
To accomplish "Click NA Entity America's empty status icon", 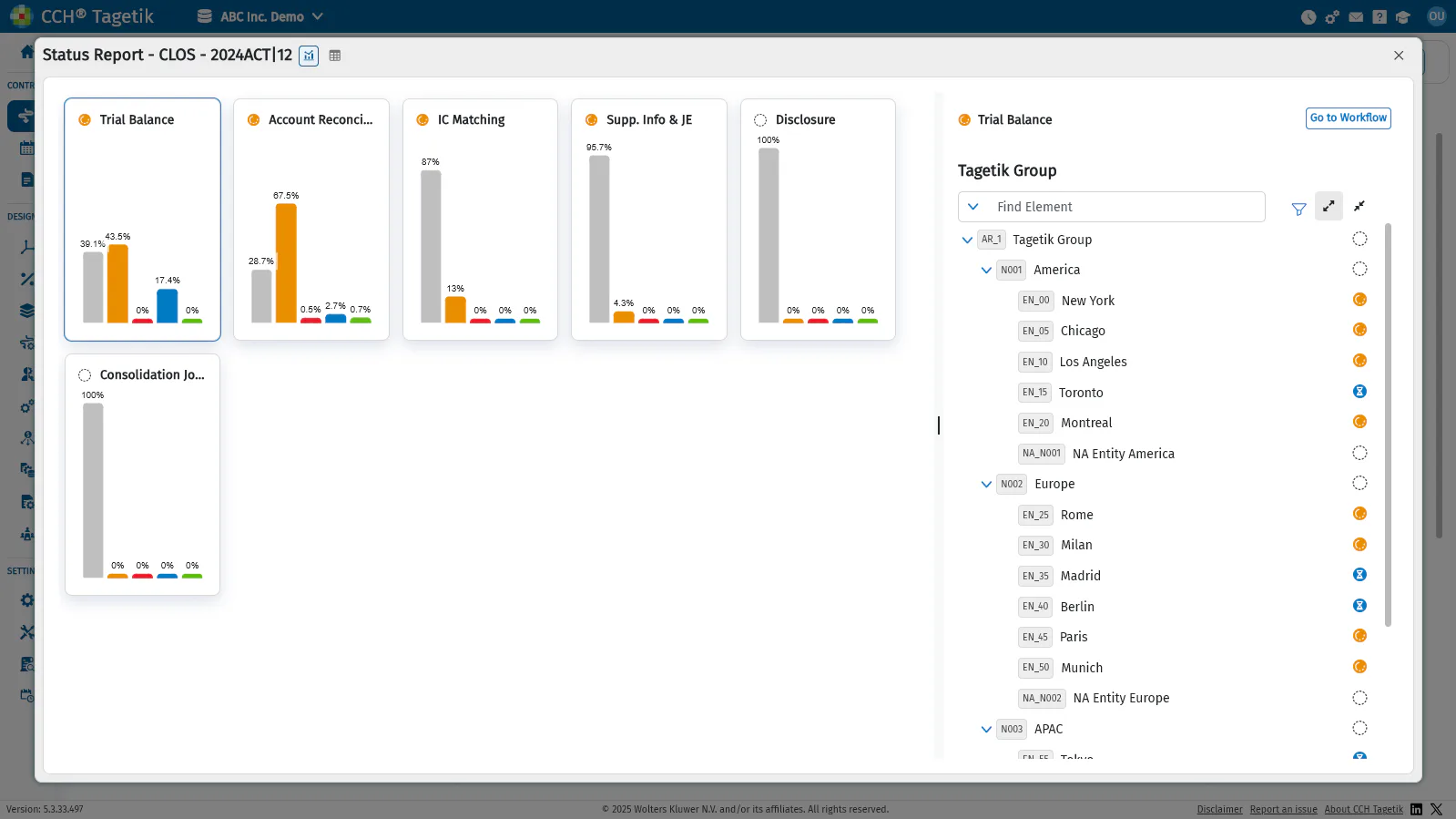I will [1359, 453].
